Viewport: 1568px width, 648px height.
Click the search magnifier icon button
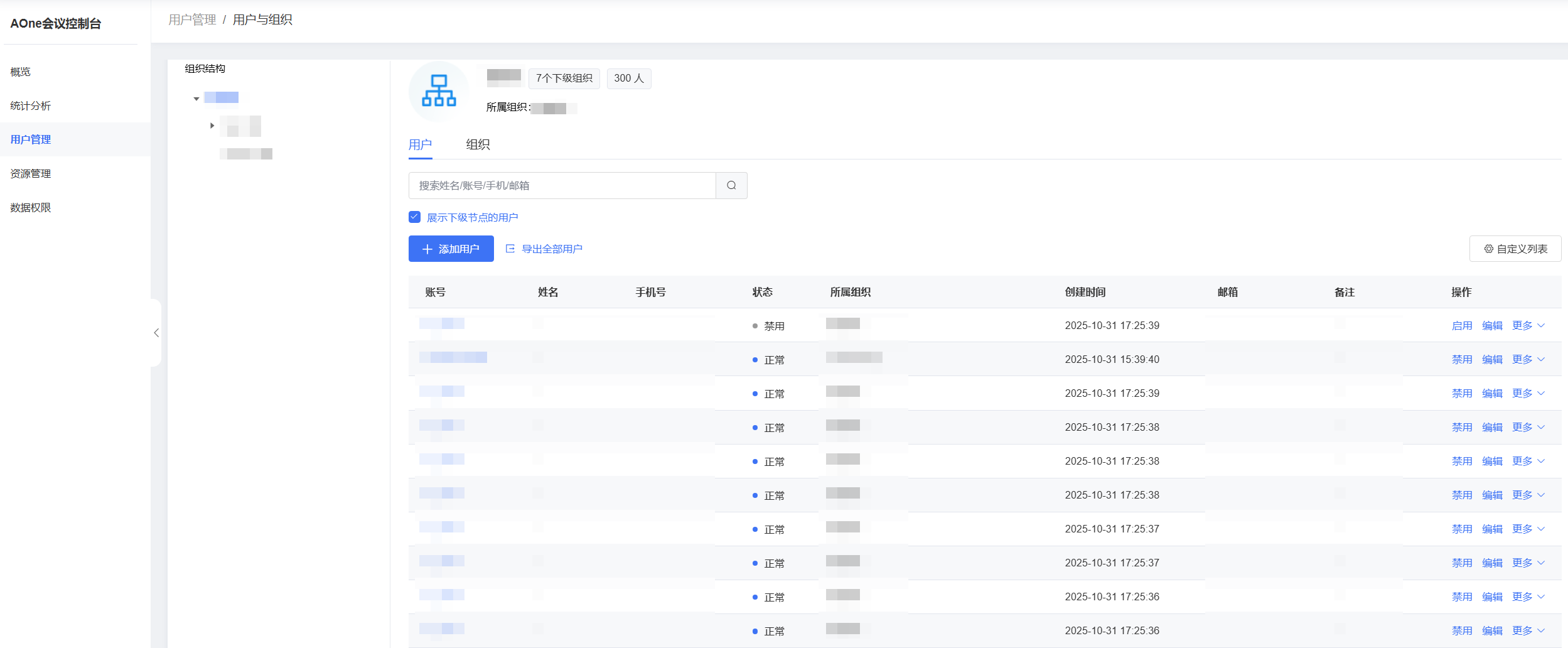coord(731,185)
